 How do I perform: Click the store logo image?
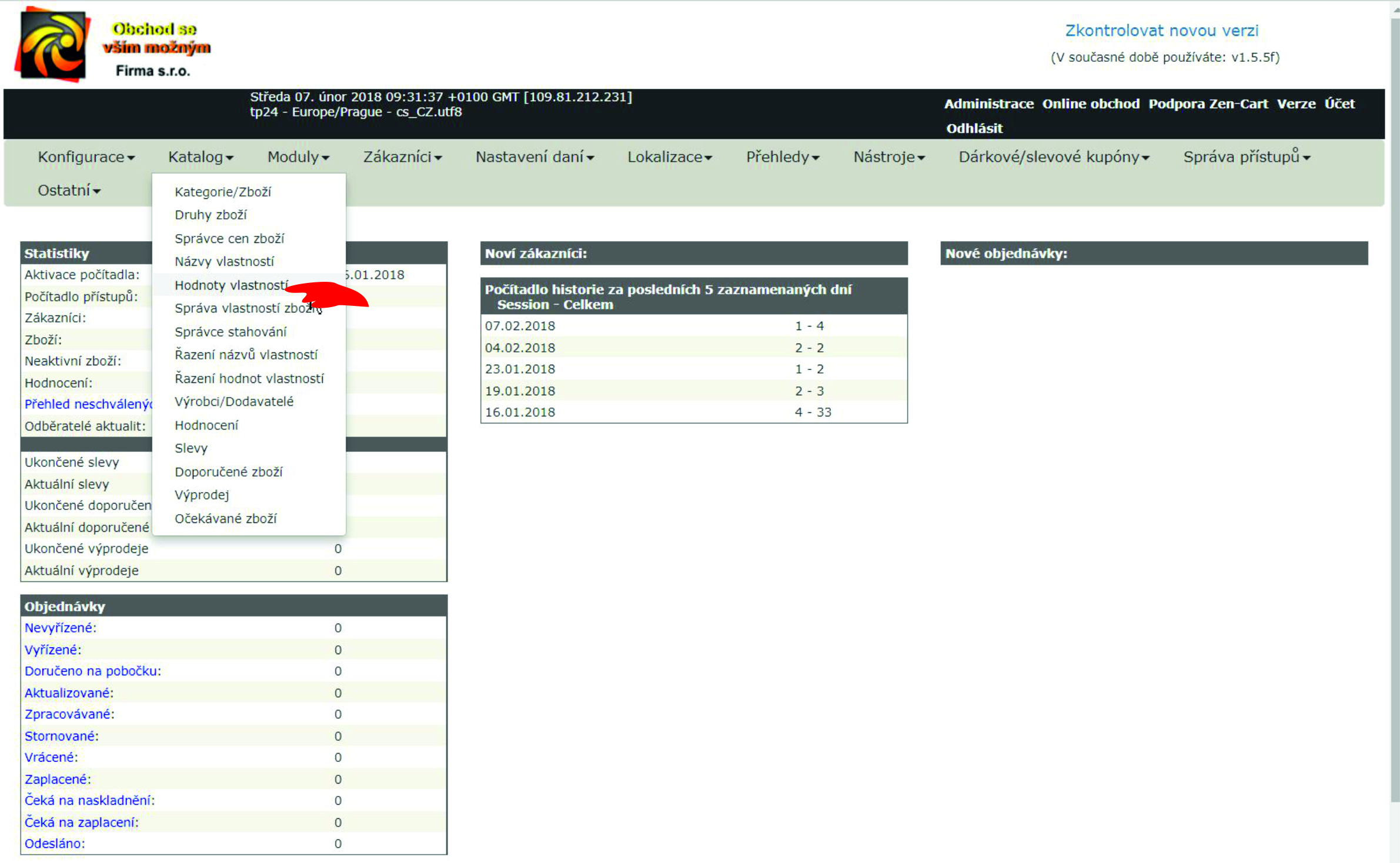[53, 45]
